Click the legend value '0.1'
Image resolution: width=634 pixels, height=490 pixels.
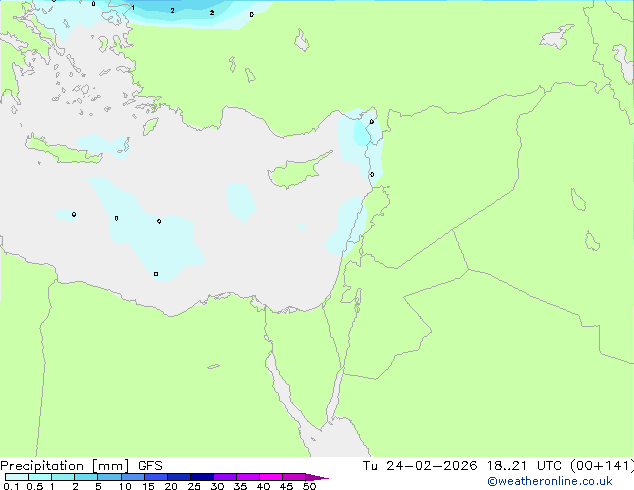coord(11,486)
